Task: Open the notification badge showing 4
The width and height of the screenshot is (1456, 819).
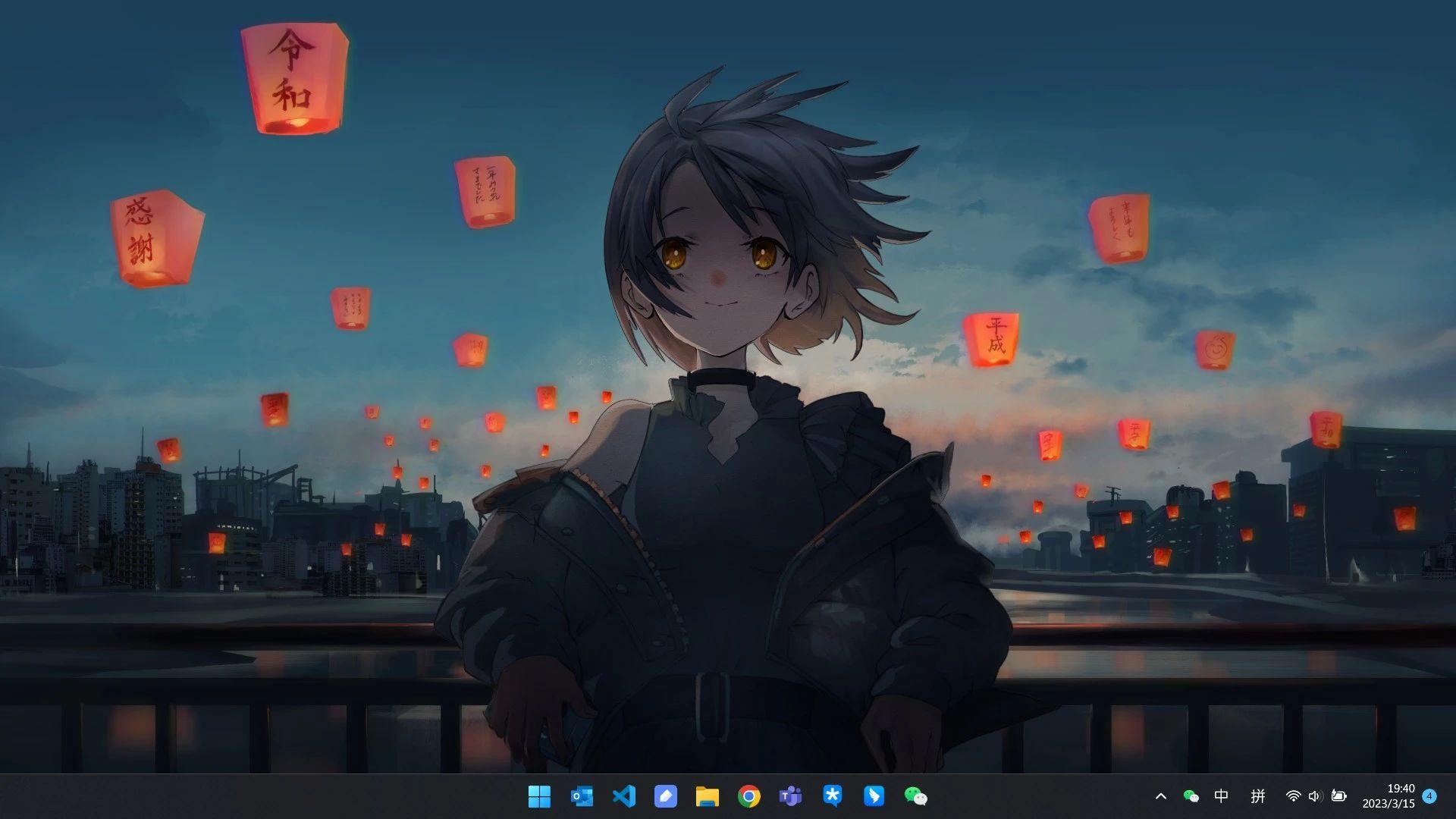Action: point(1429,796)
